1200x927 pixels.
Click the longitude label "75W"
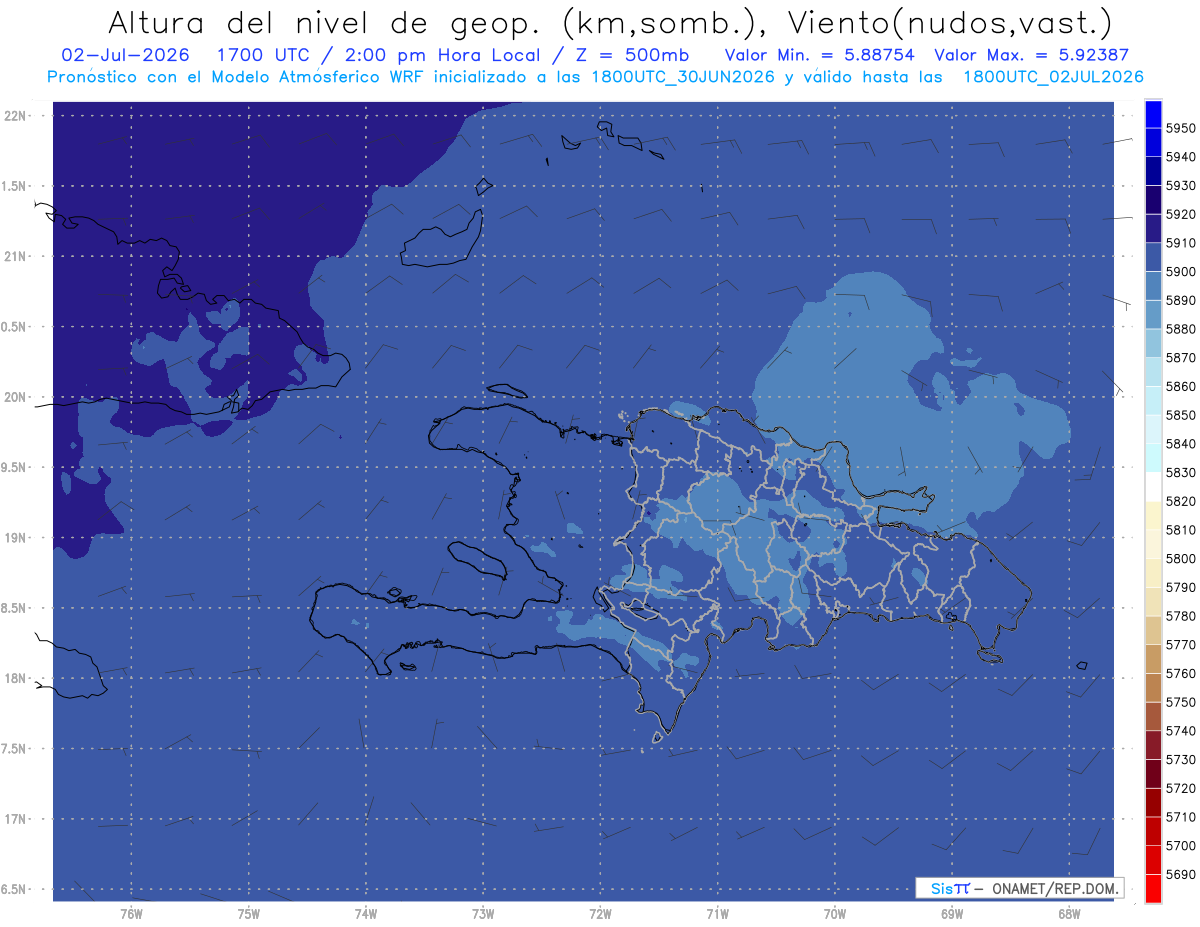[249, 914]
